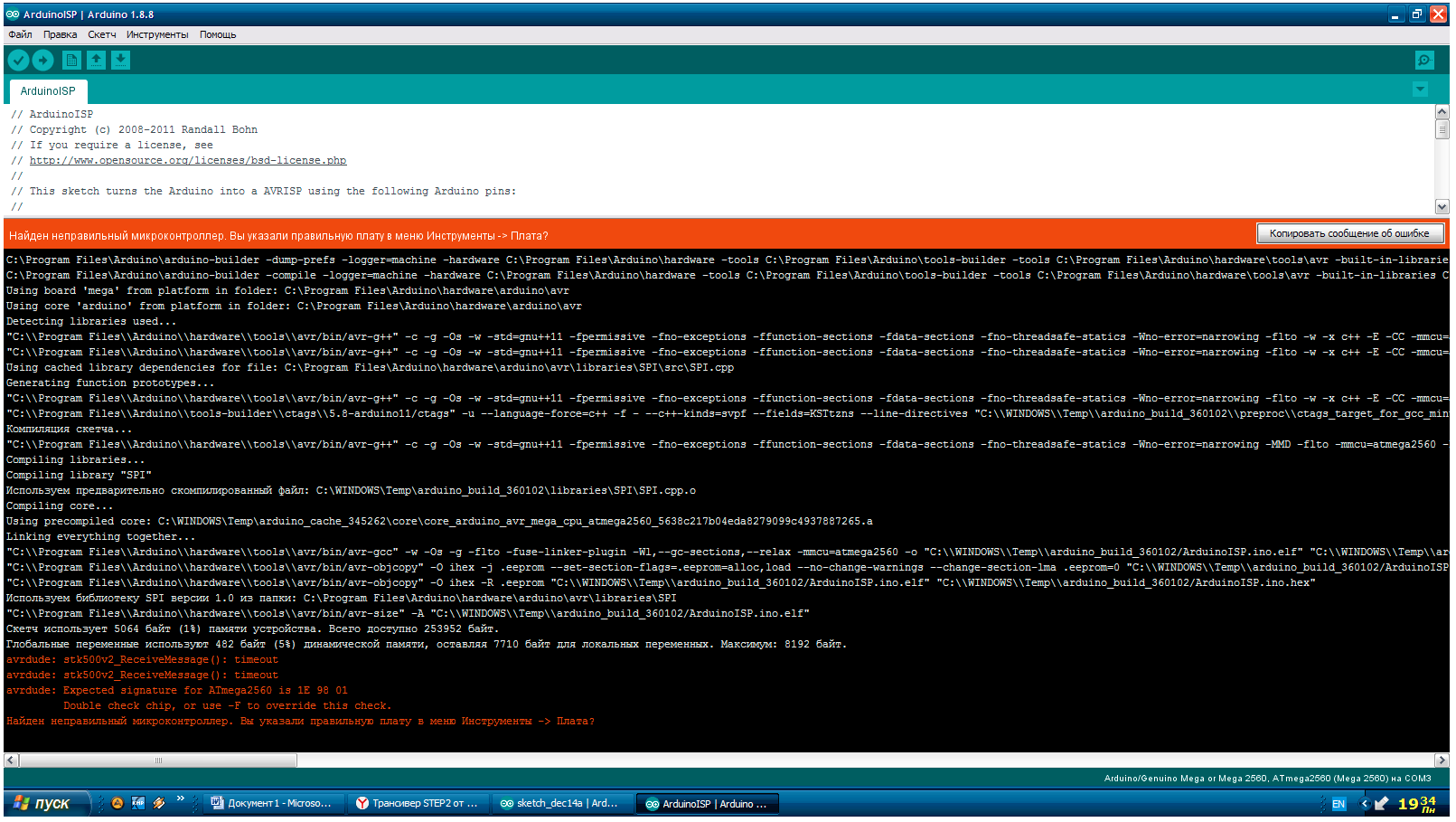This screenshot has width=1456, height=822.
Task: Click the first quick launch orange icon
Action: pyautogui.click(x=117, y=803)
